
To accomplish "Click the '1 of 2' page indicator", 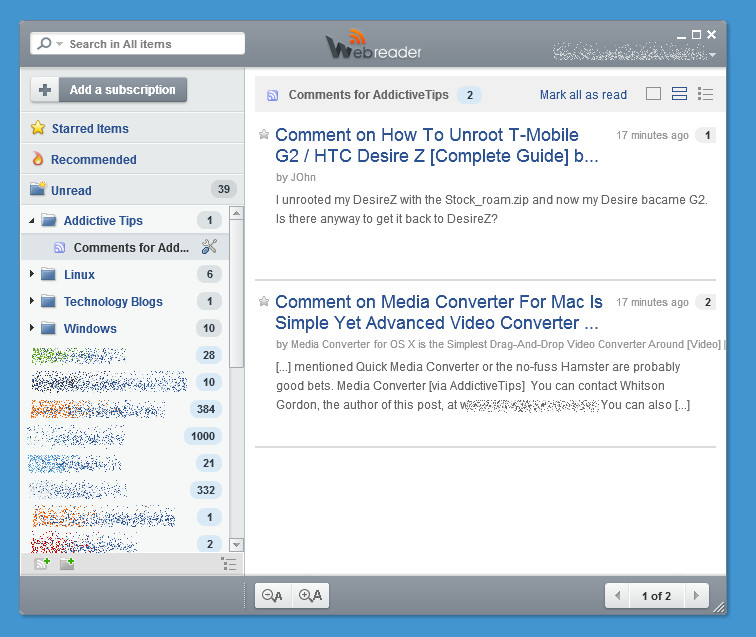I will coord(657,596).
